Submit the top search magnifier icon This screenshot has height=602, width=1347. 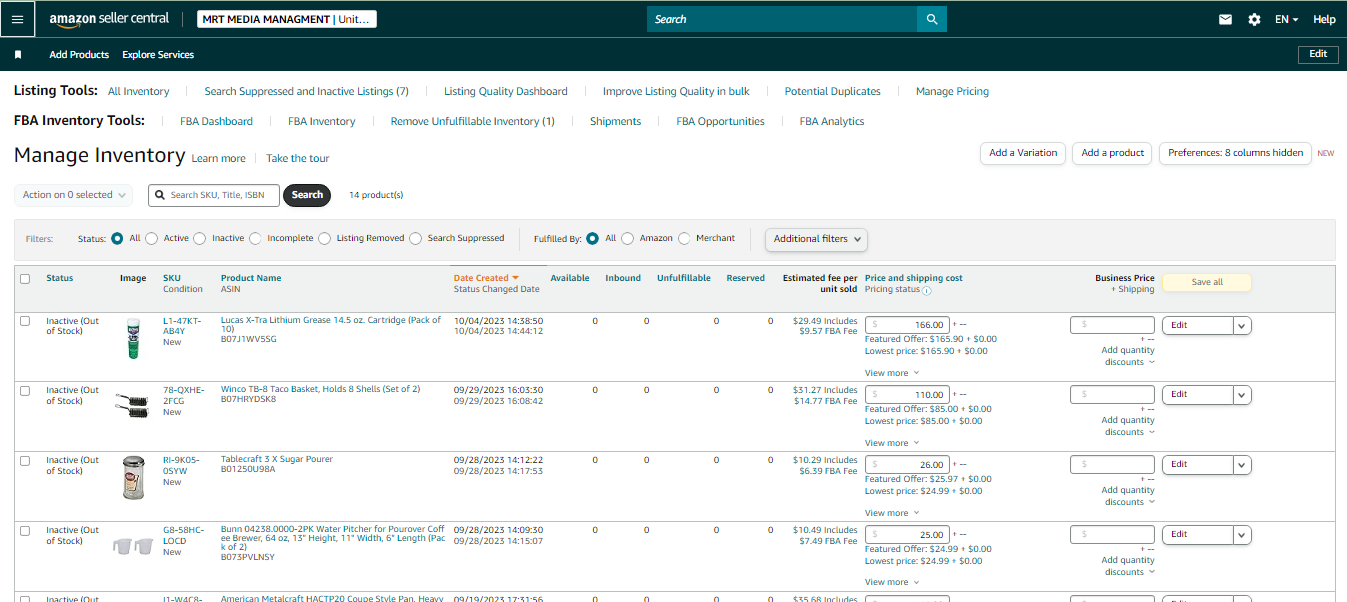932,19
